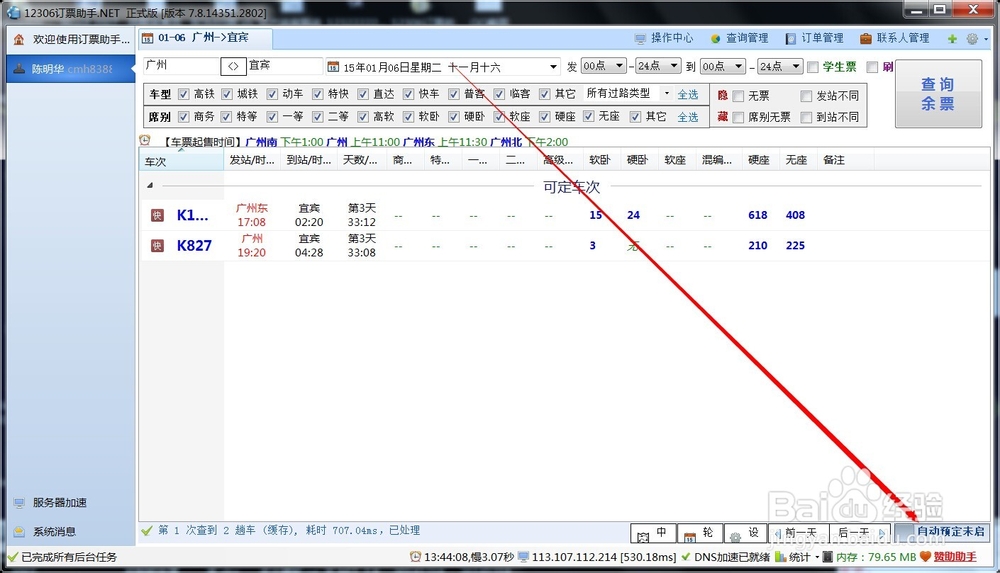Enable the 无票 hide checkbox
Viewport: 1000px width, 573px height.
(739, 96)
